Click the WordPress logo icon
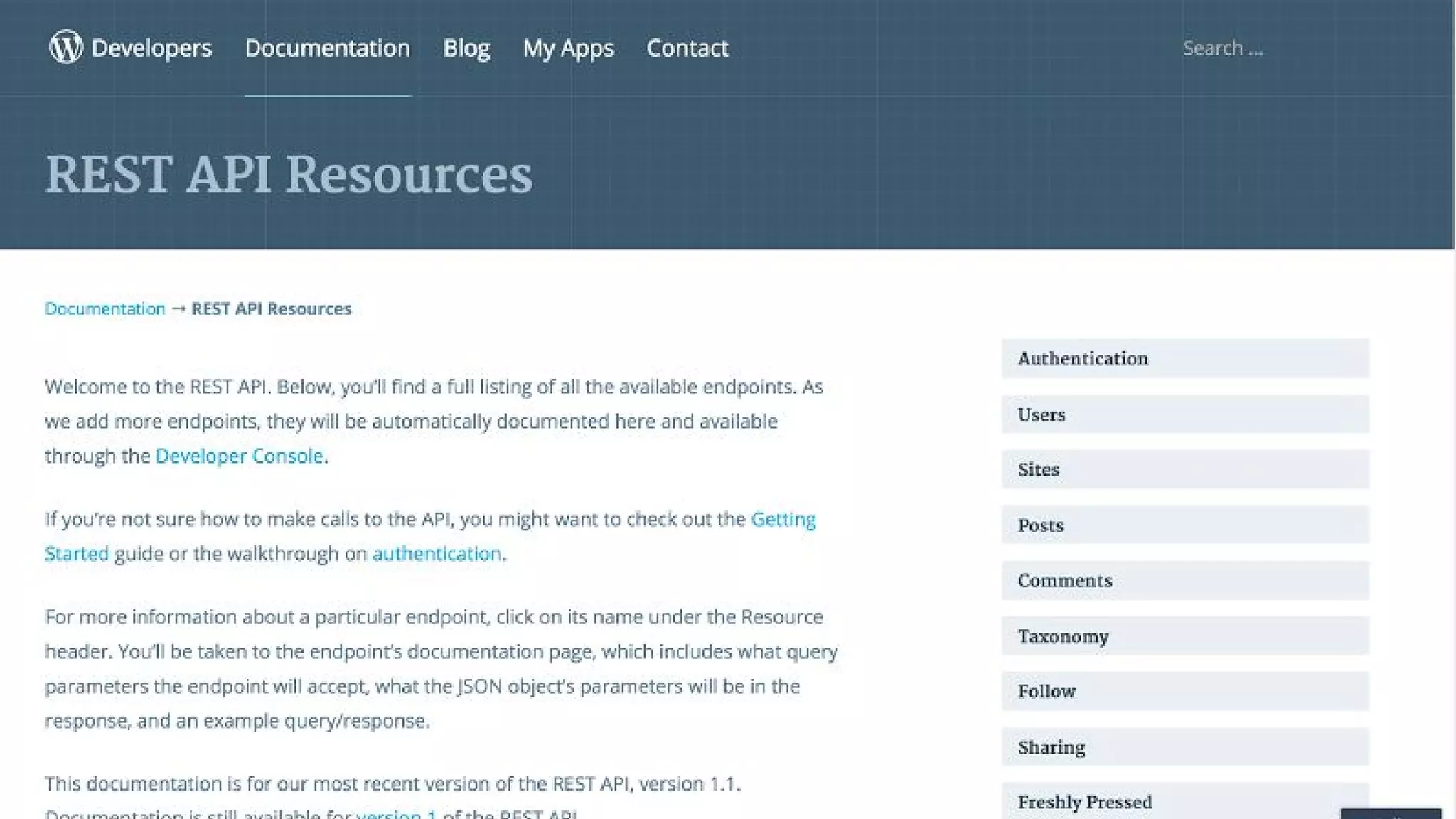Screen dimensions: 1456x819 coord(65,47)
